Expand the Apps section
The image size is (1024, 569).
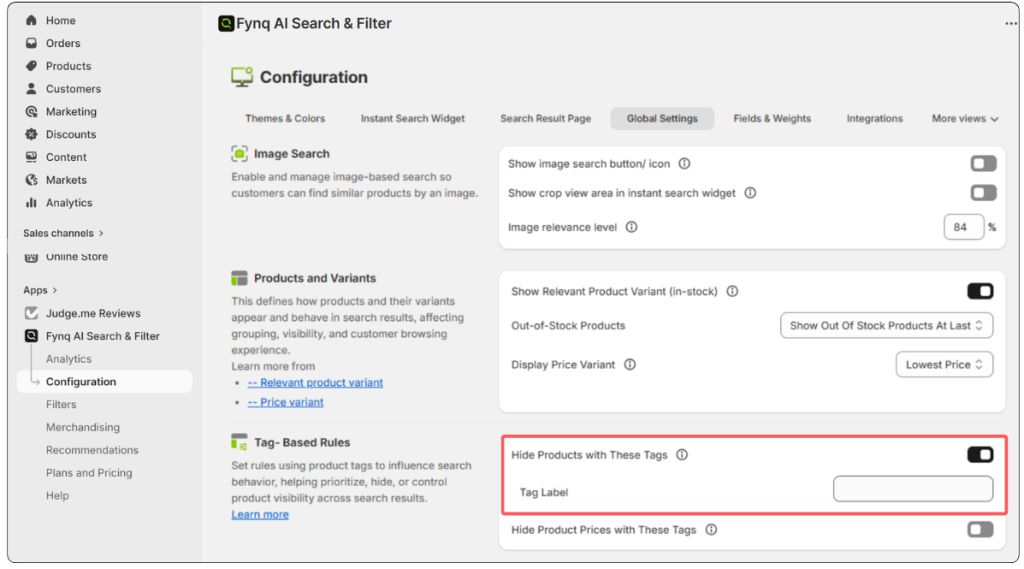coord(40,290)
